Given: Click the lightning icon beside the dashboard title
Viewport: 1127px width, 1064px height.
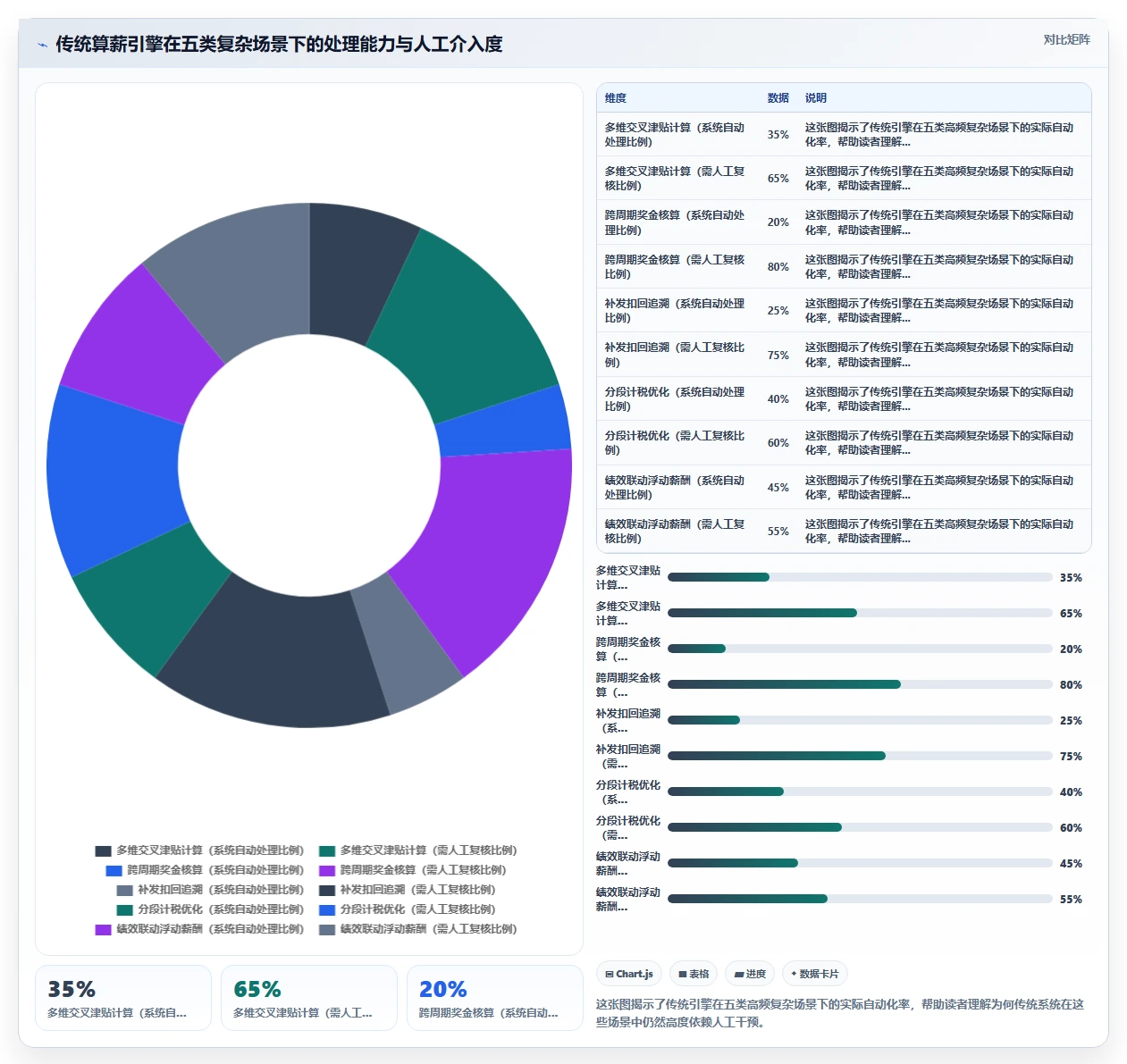Looking at the screenshot, I should pyautogui.click(x=42, y=45).
